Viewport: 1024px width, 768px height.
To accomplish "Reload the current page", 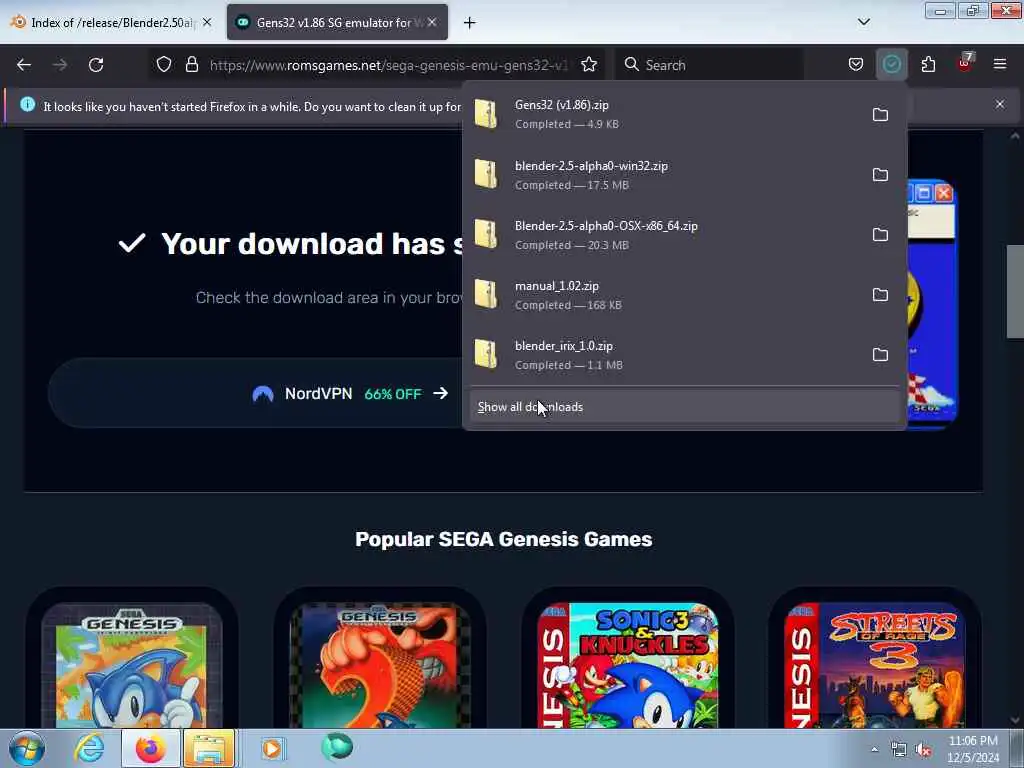I will coord(96,65).
